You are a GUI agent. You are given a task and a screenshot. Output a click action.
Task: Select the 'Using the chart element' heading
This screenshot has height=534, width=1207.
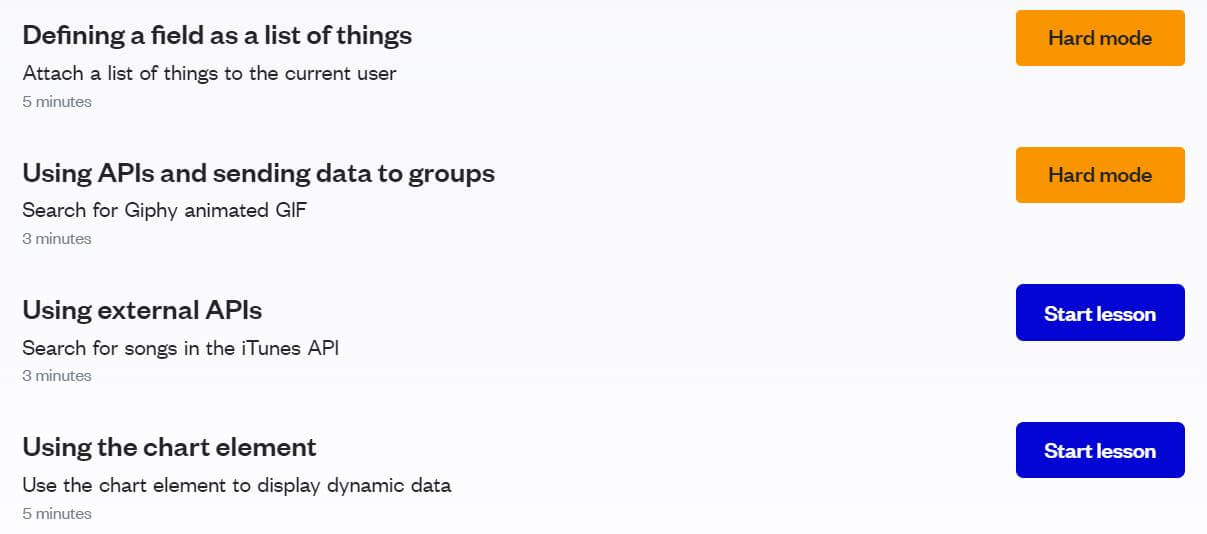(169, 446)
